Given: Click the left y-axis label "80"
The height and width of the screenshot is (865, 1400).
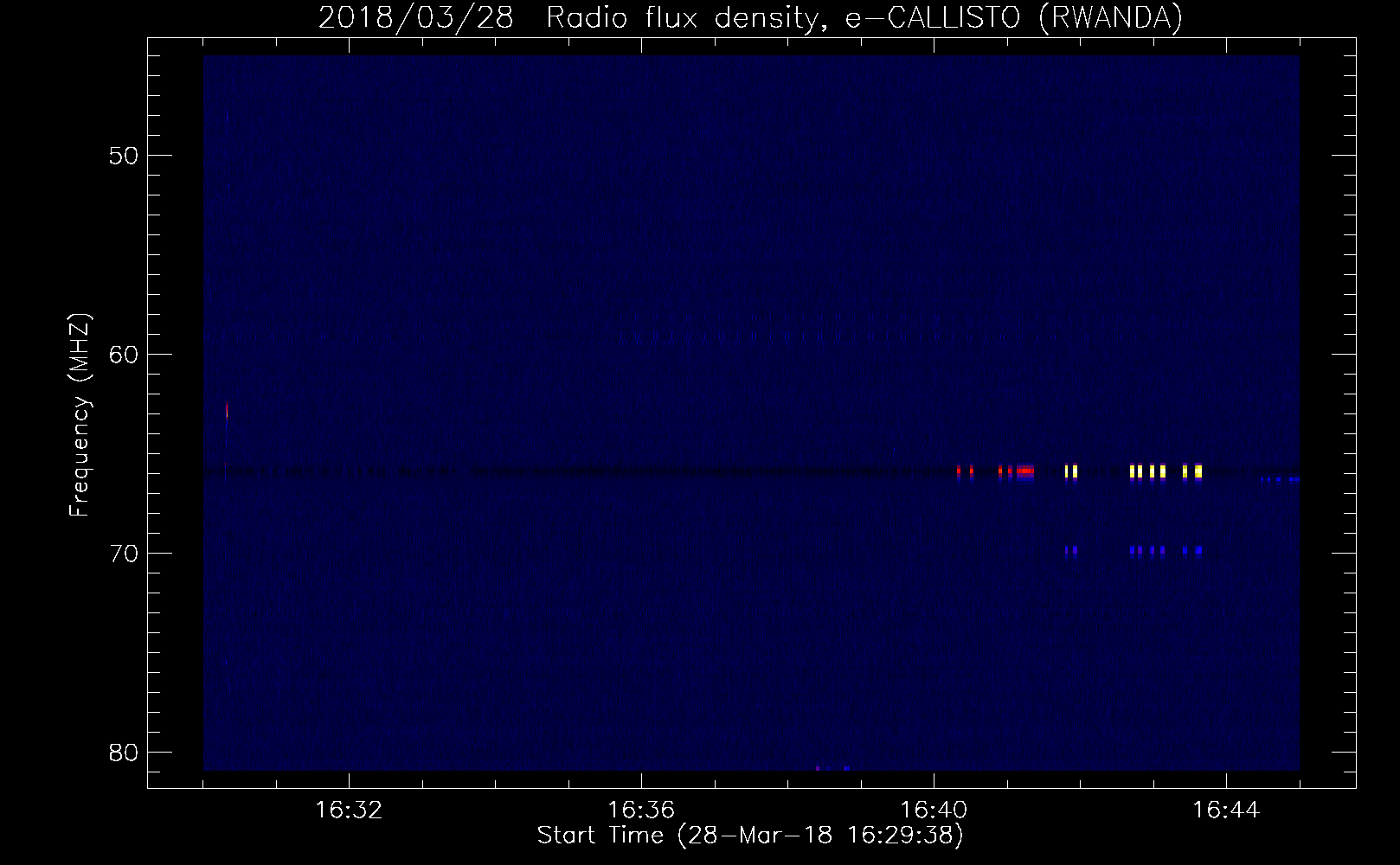Looking at the screenshot, I should (x=124, y=753).
